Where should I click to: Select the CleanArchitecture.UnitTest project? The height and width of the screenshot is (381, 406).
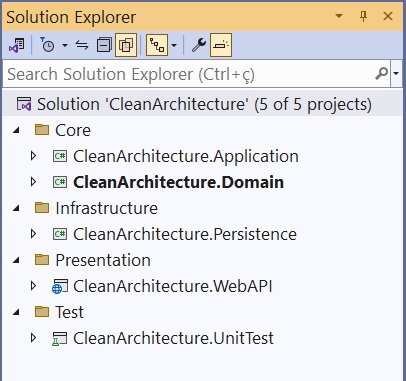pos(173,338)
